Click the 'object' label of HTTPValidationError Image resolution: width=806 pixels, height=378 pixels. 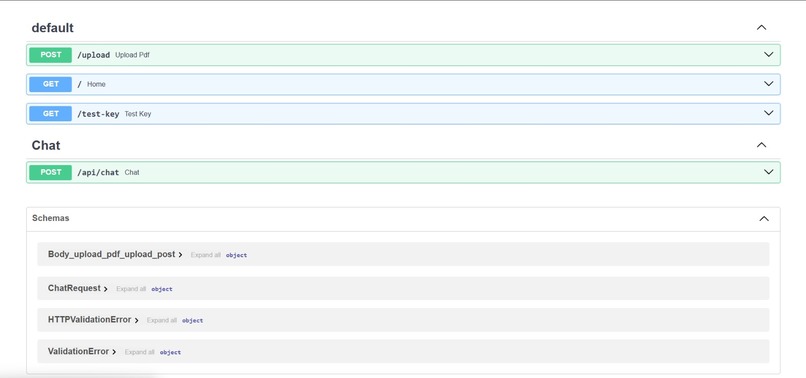pyautogui.click(x=193, y=321)
